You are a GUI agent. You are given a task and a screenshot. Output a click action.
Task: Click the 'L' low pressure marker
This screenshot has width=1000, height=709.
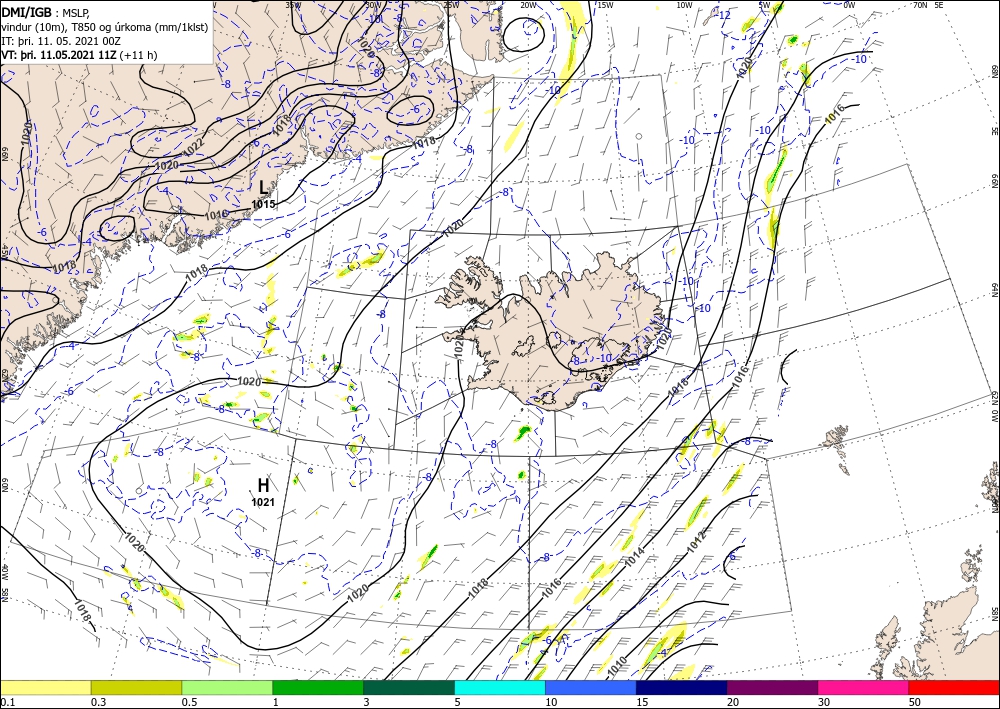(x=263, y=187)
